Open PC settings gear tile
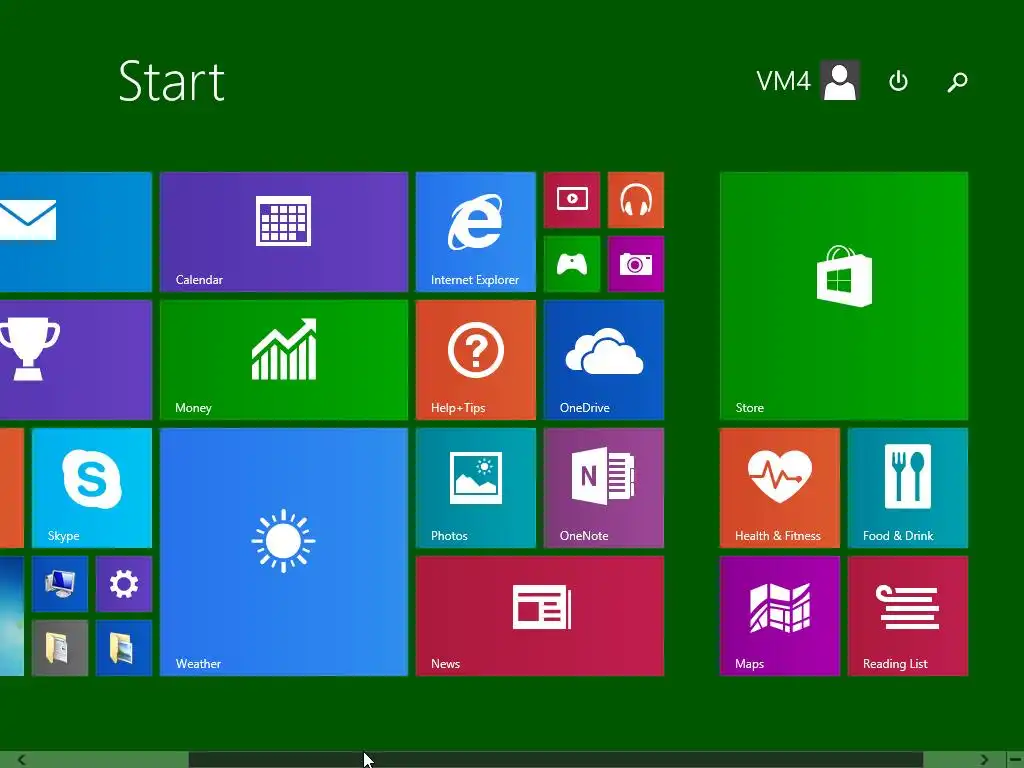 pyautogui.click(x=124, y=584)
